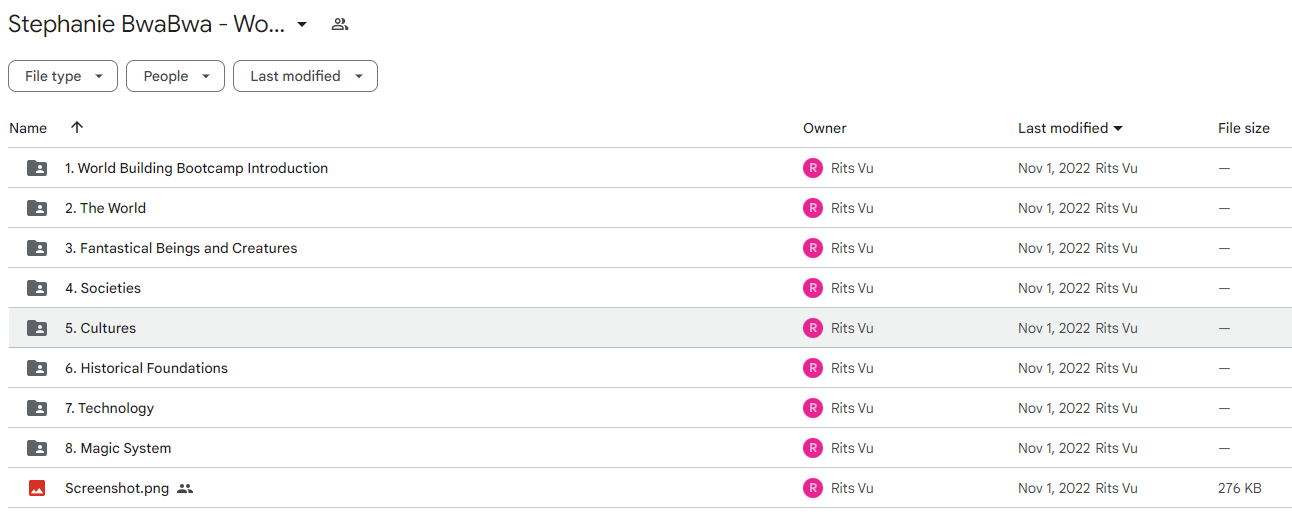Viewport: 1292px width, 524px height.
Task: Select the 6. Historical Foundations folder
Action: coord(649,368)
